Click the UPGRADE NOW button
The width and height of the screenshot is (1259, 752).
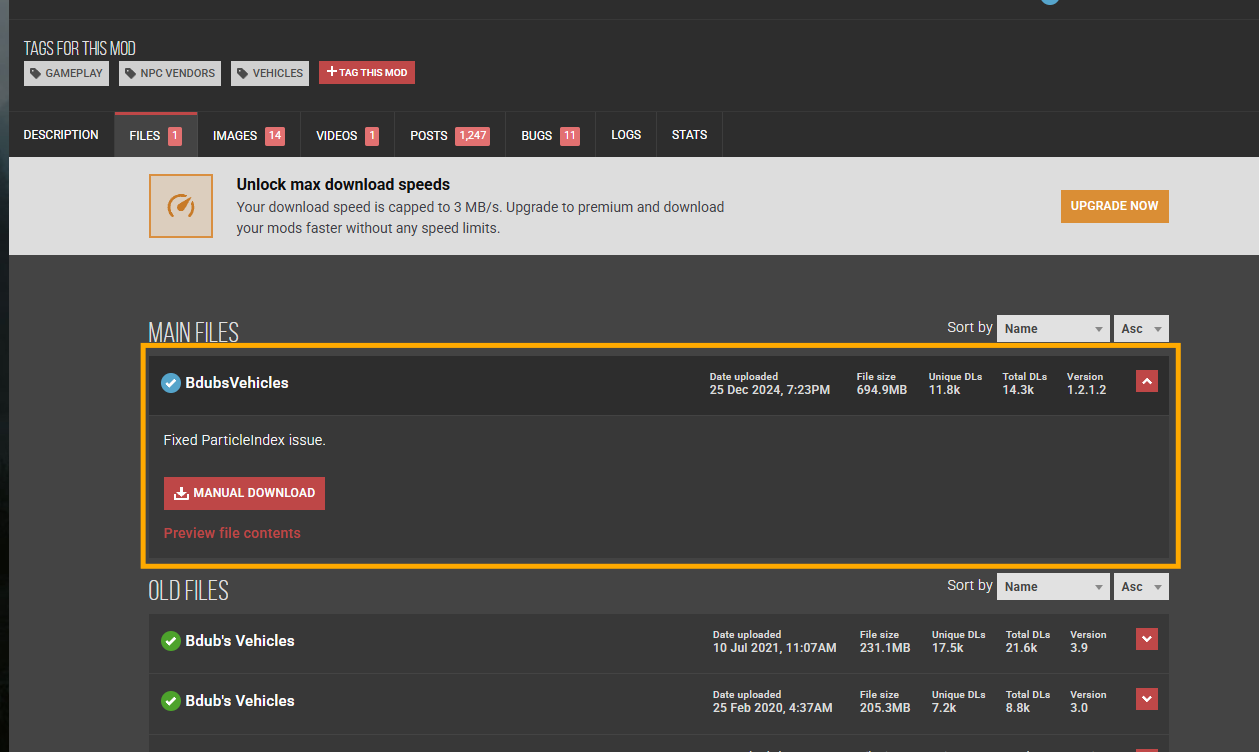(1114, 206)
